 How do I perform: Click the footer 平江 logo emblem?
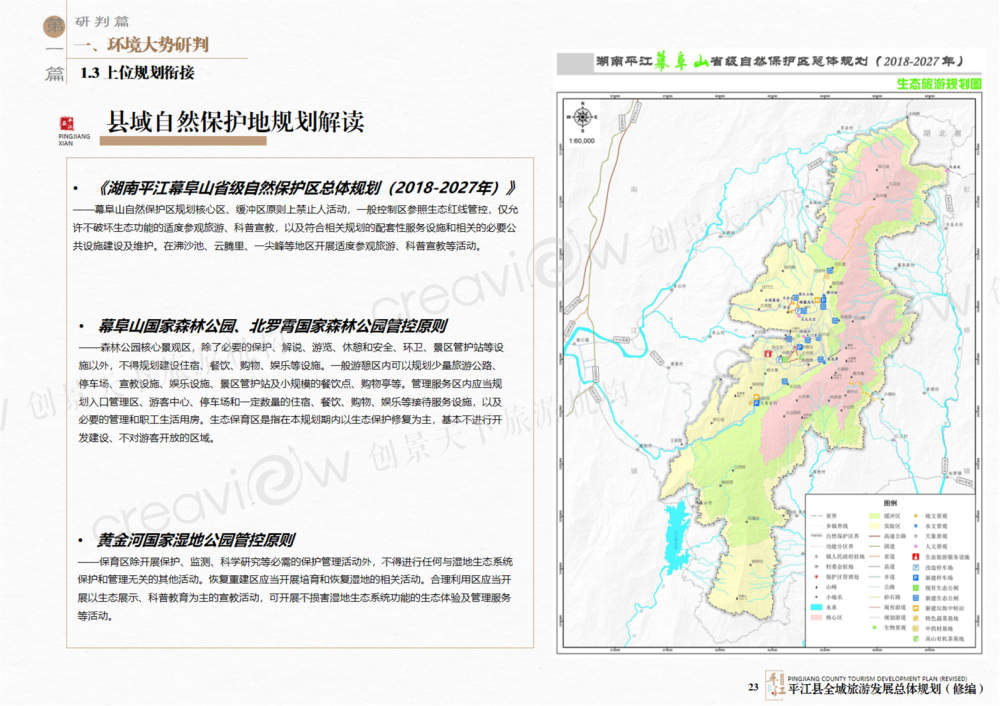click(x=774, y=684)
